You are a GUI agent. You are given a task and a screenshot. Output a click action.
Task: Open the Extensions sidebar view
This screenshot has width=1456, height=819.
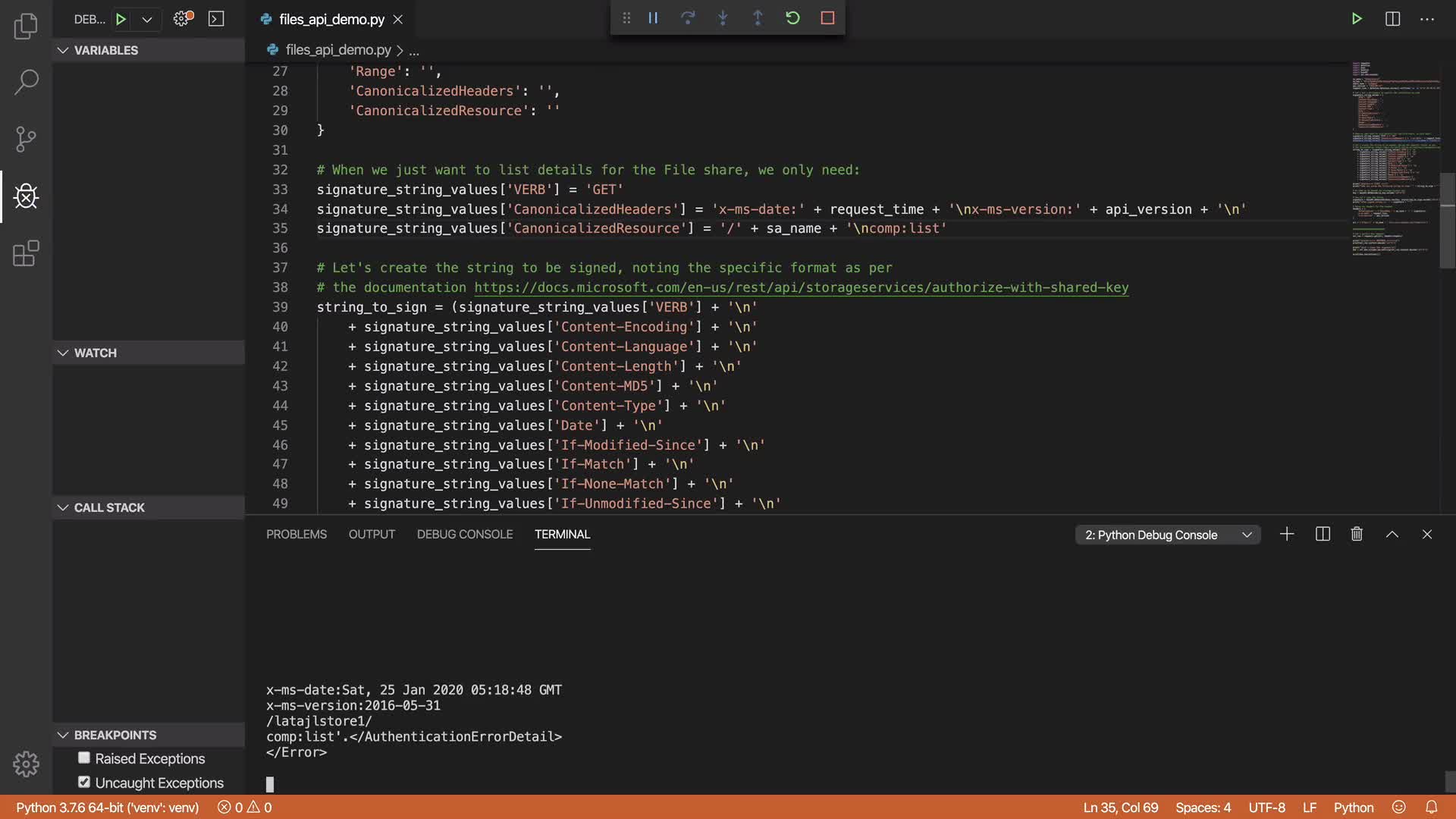26,253
